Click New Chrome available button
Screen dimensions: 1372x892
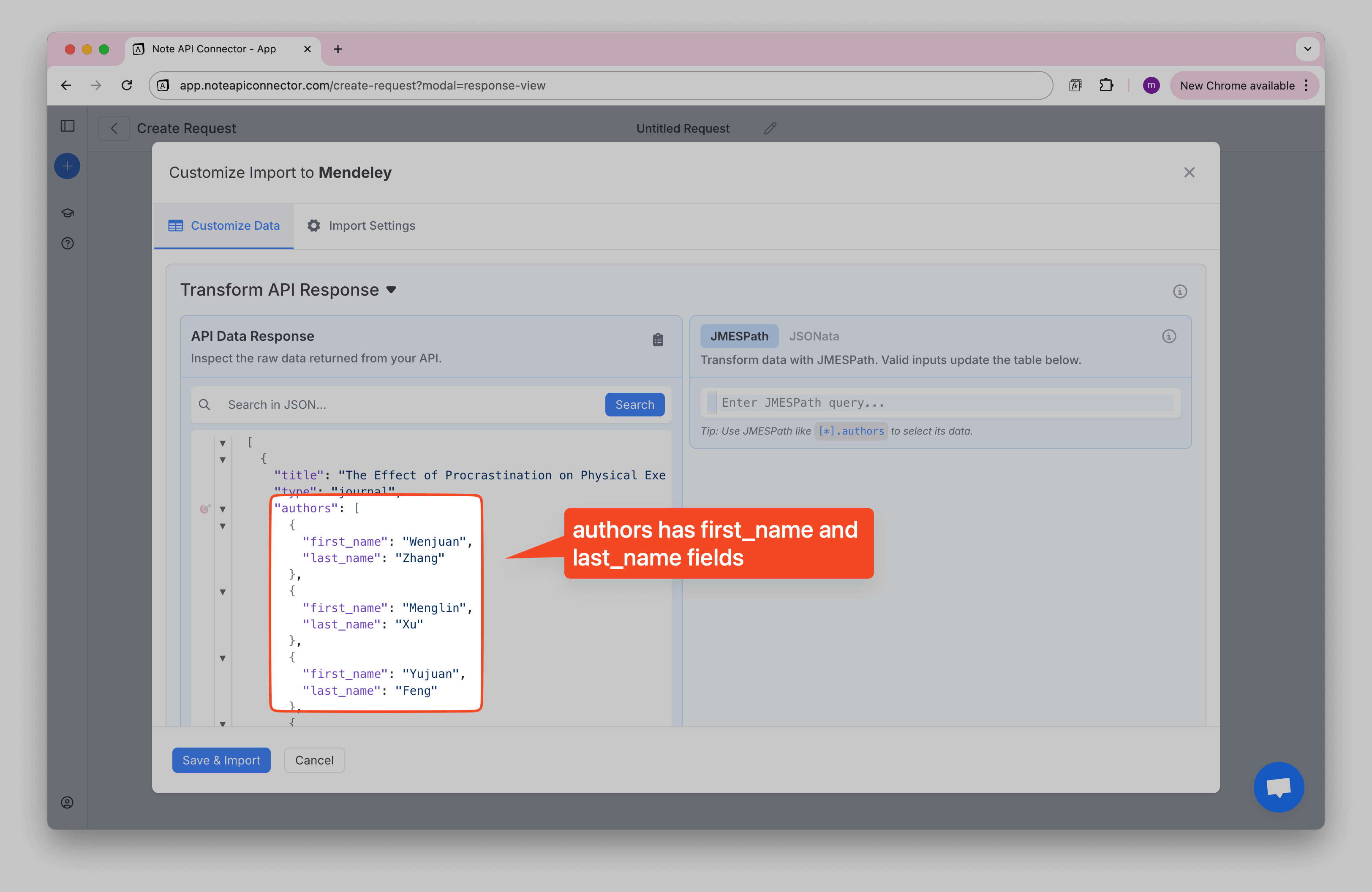[x=1244, y=86]
